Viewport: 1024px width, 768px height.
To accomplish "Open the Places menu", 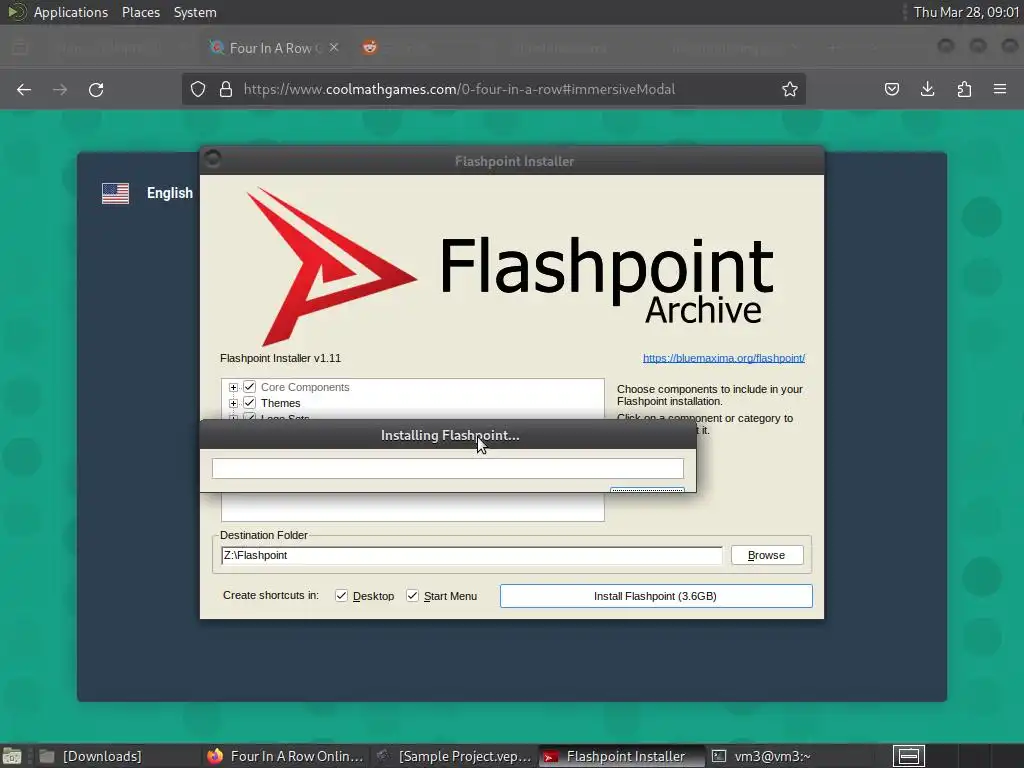I will [140, 12].
